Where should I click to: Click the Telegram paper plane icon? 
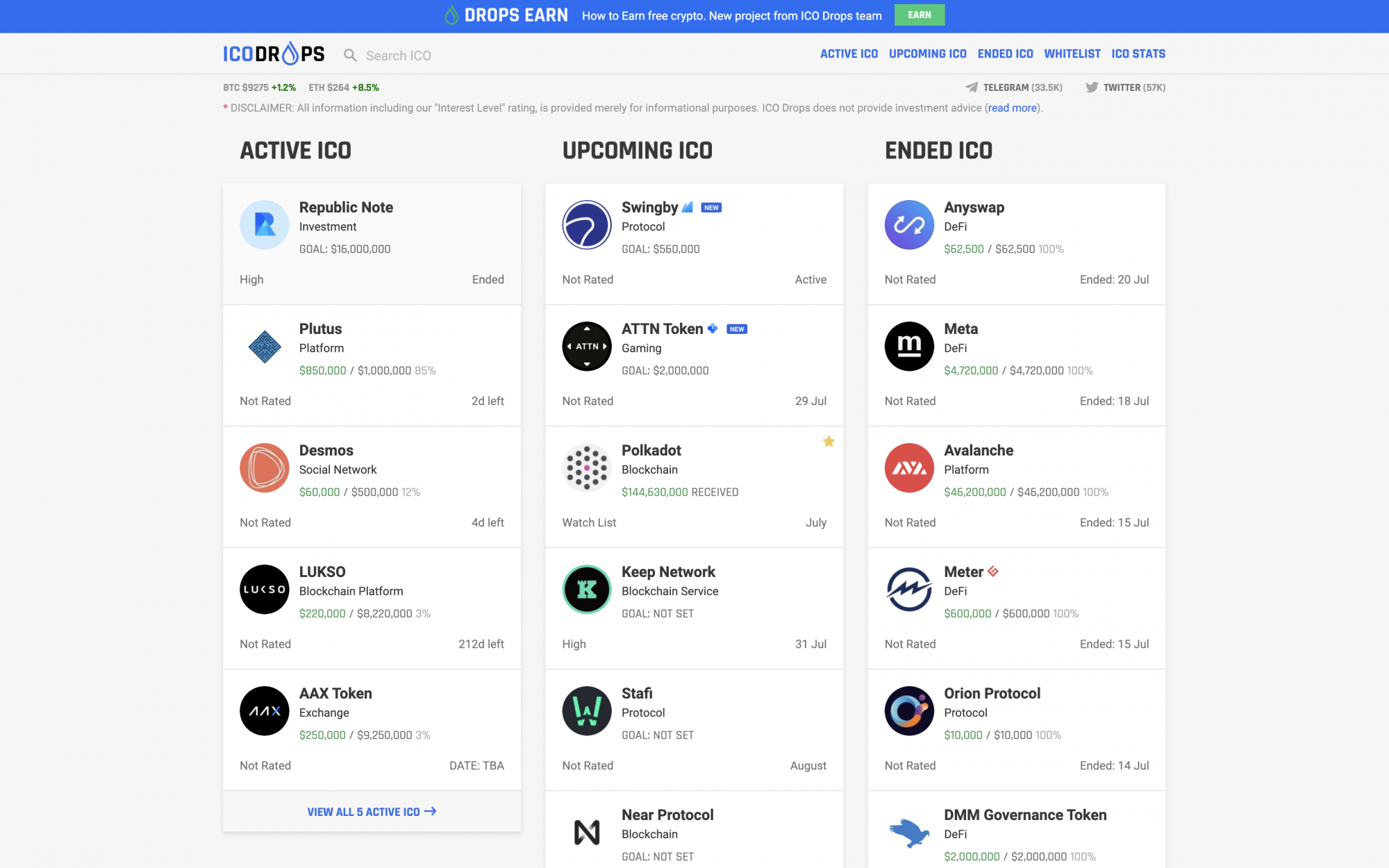(972, 87)
